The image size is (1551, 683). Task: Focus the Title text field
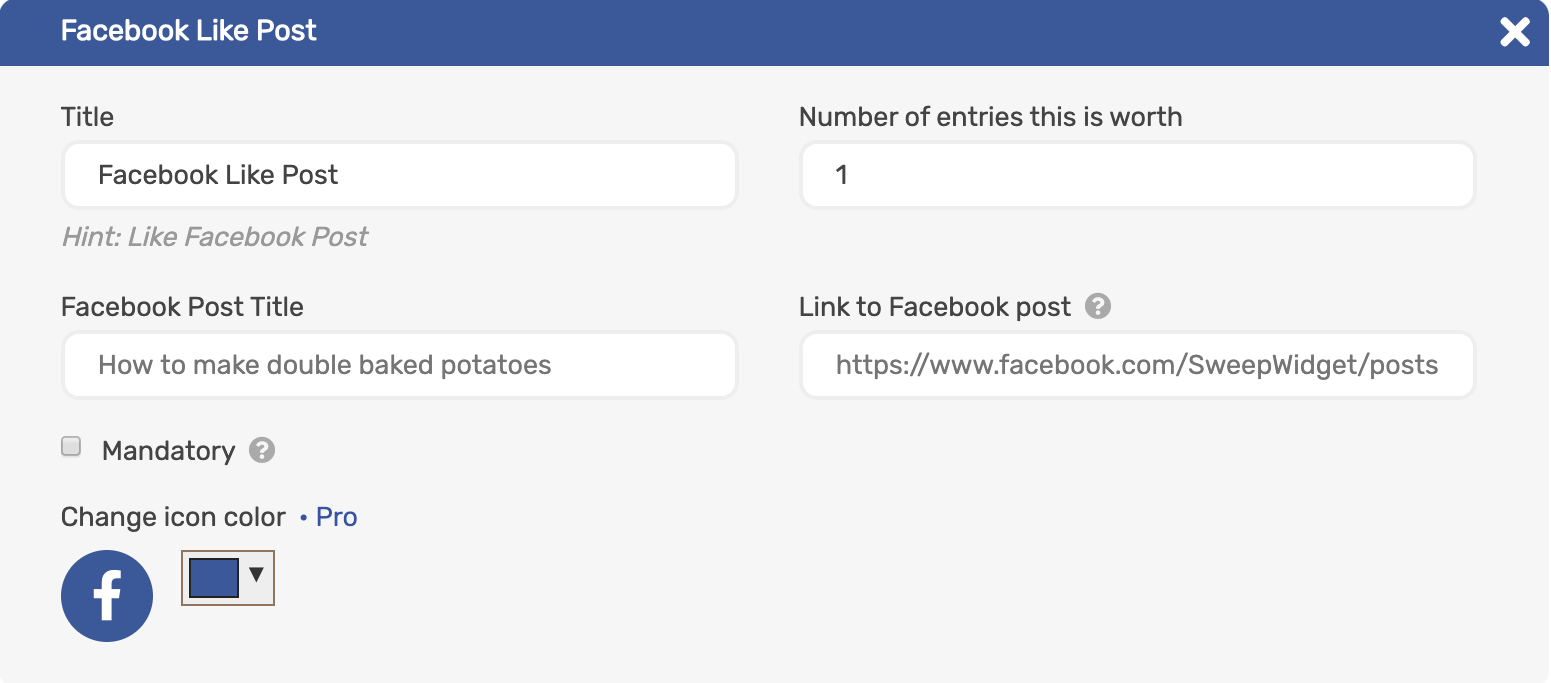(x=400, y=175)
